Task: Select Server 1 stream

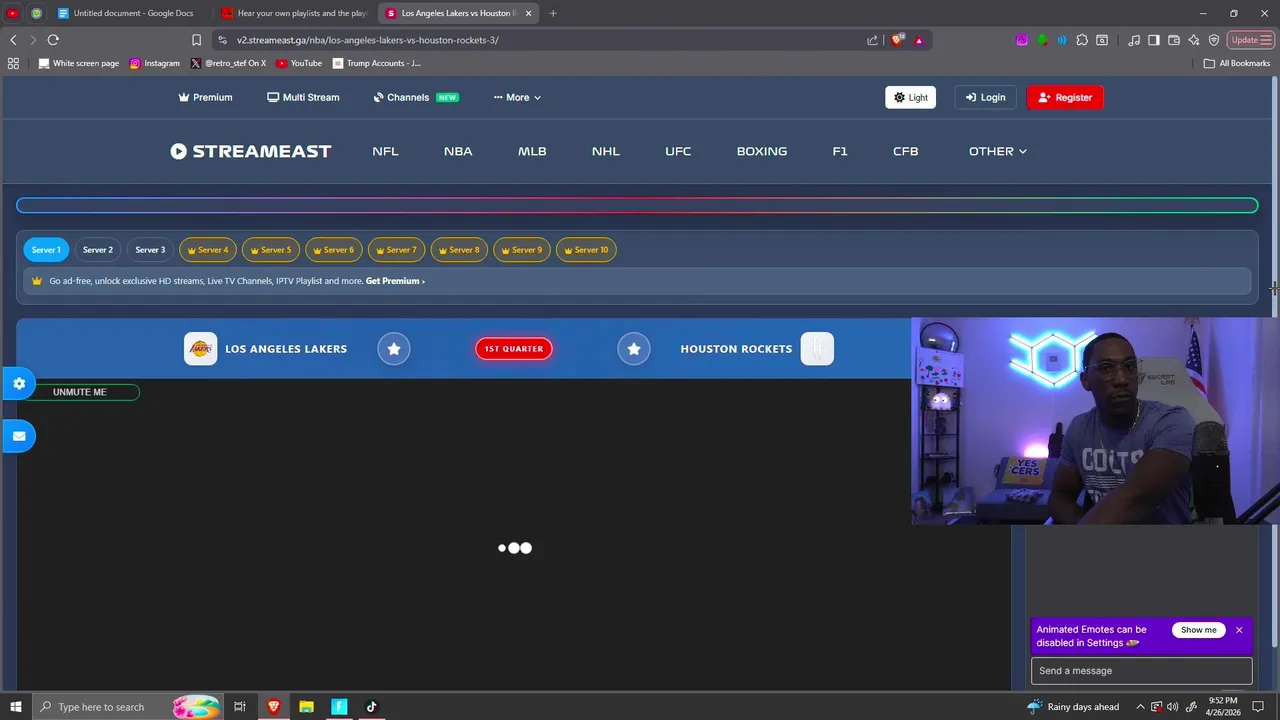Action: pos(46,250)
